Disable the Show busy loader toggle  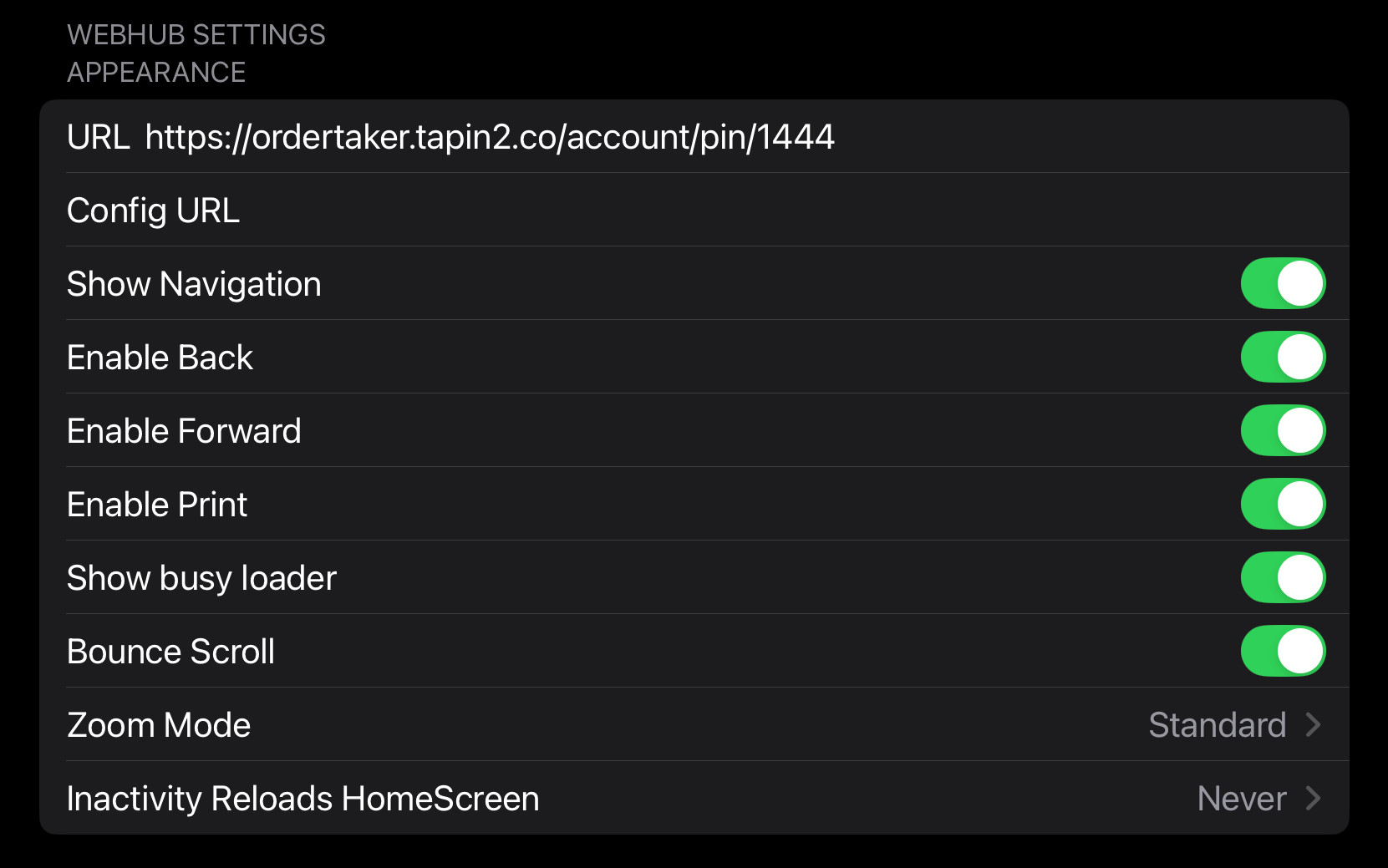coord(1283,577)
